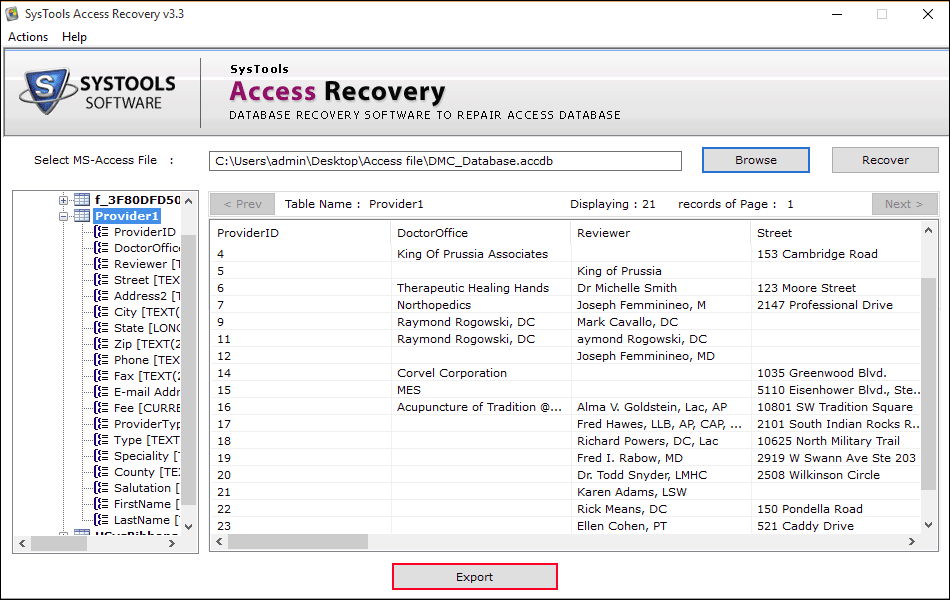Click the data grid horizontal scrollbar thumb
Image resolution: width=950 pixels, height=600 pixels.
pos(297,541)
